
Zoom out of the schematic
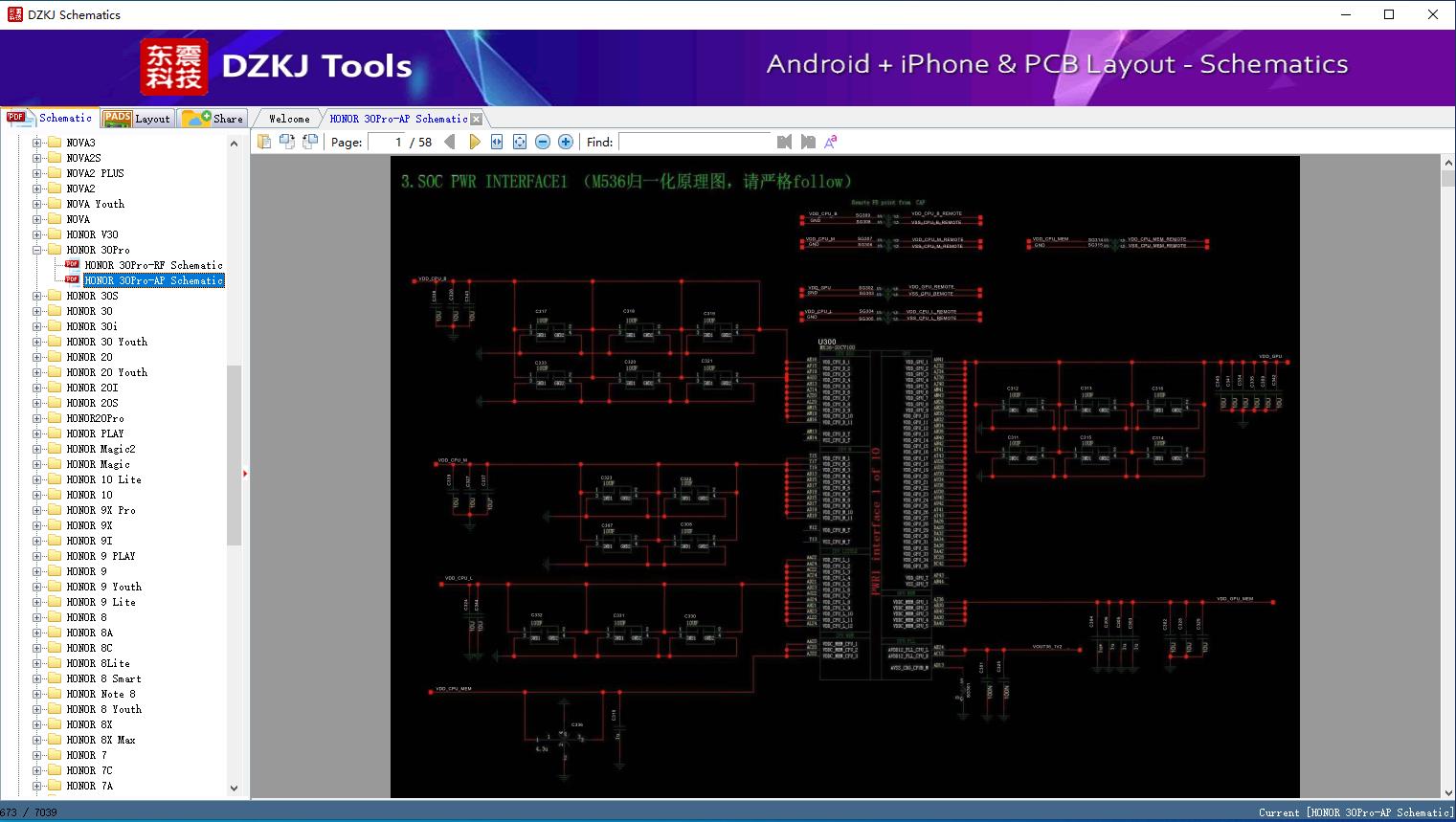tap(543, 142)
